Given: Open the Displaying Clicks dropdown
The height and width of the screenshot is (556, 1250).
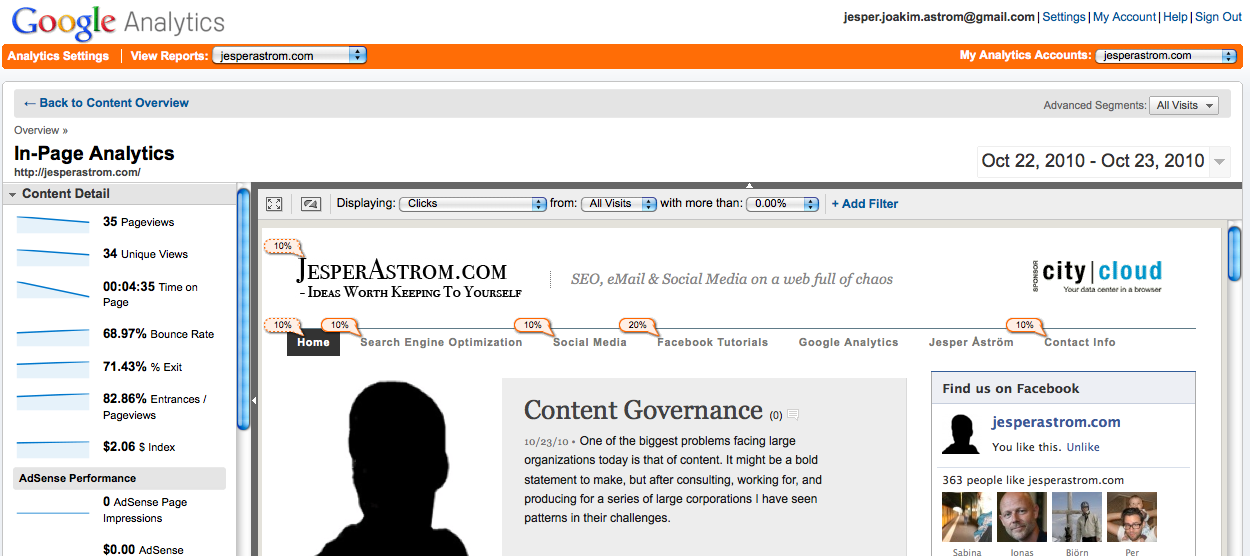Looking at the screenshot, I should coord(472,204).
